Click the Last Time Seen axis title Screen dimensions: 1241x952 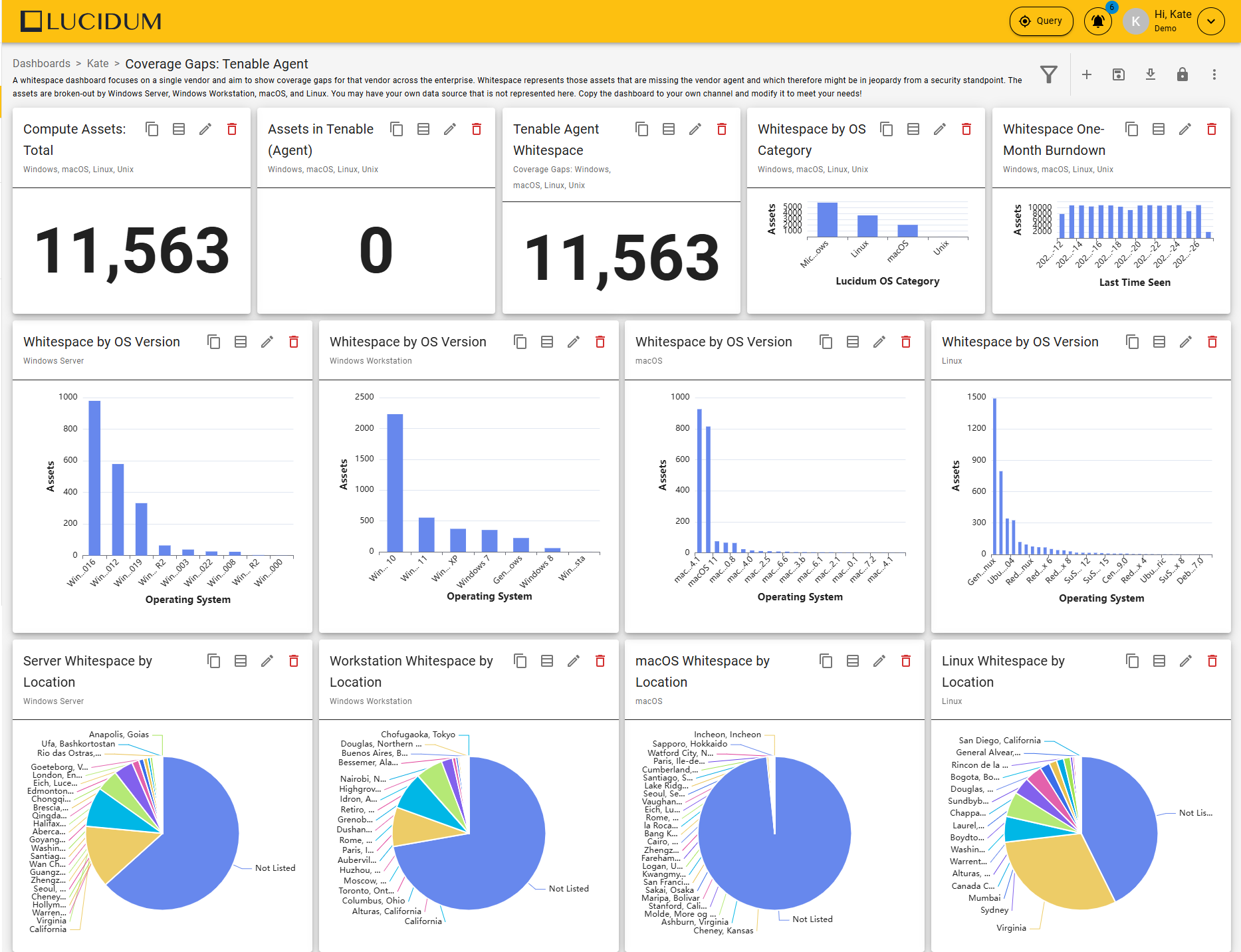tap(1135, 283)
